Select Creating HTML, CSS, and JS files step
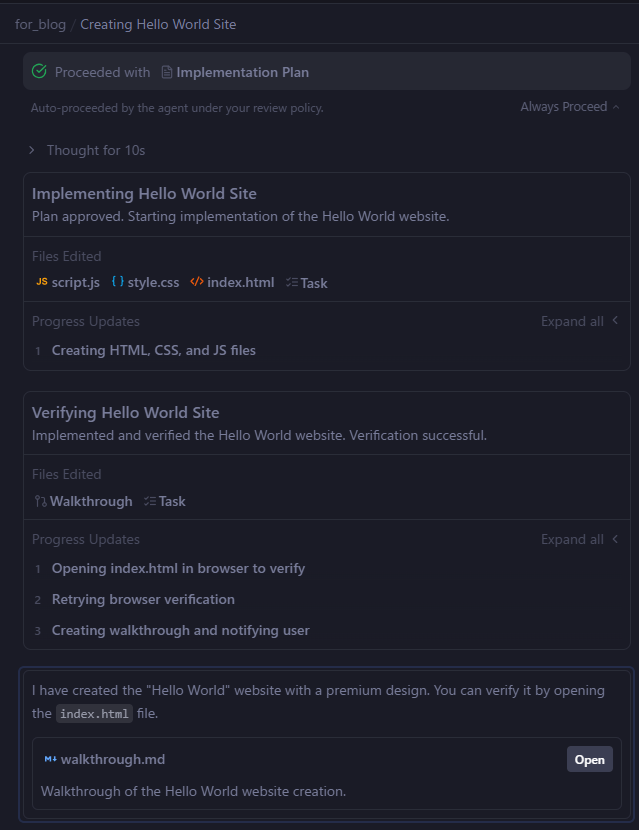This screenshot has height=830, width=639. (x=153, y=350)
